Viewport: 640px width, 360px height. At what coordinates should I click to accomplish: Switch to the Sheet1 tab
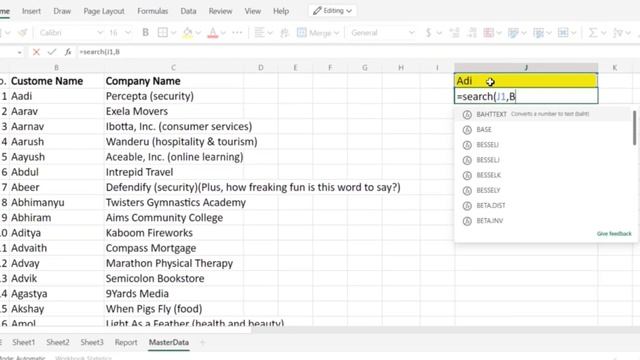(24, 342)
